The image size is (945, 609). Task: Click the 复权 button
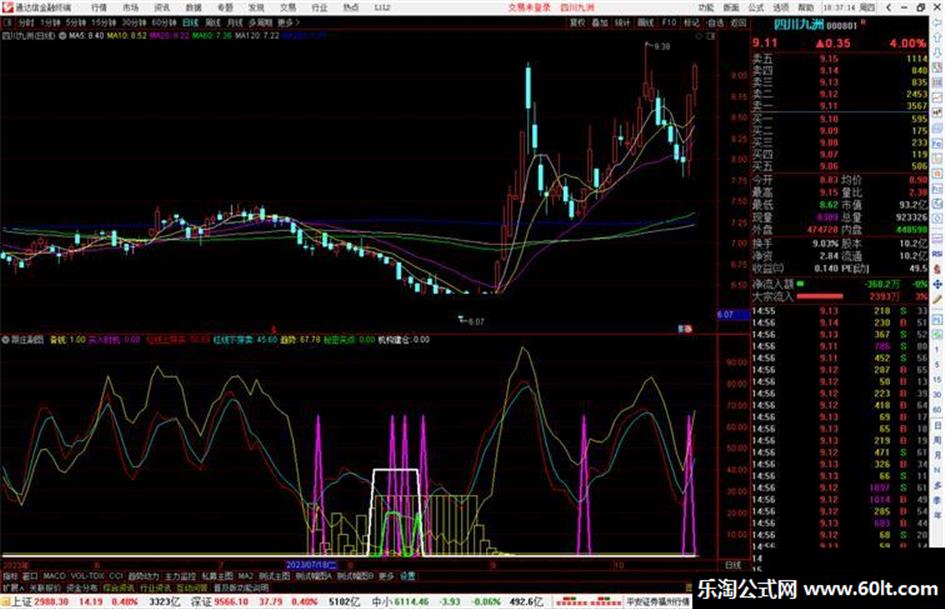pos(577,22)
